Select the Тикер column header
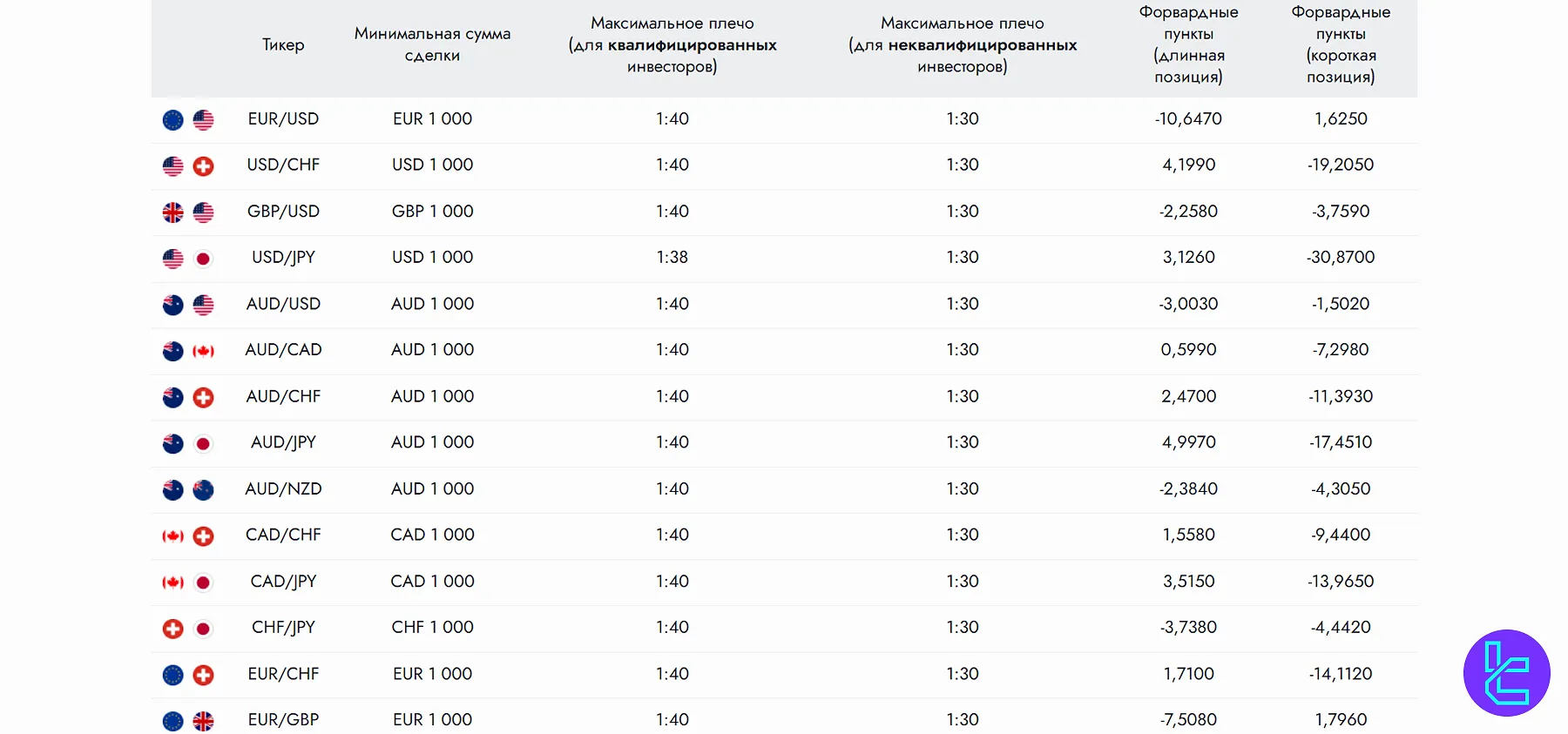This screenshot has height=734, width=1568. [x=283, y=44]
